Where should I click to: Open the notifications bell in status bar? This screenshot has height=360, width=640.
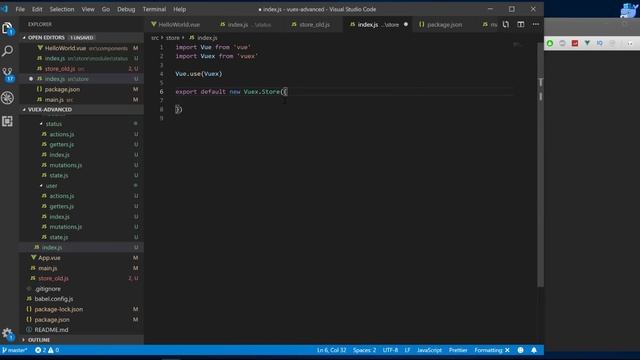point(534,350)
